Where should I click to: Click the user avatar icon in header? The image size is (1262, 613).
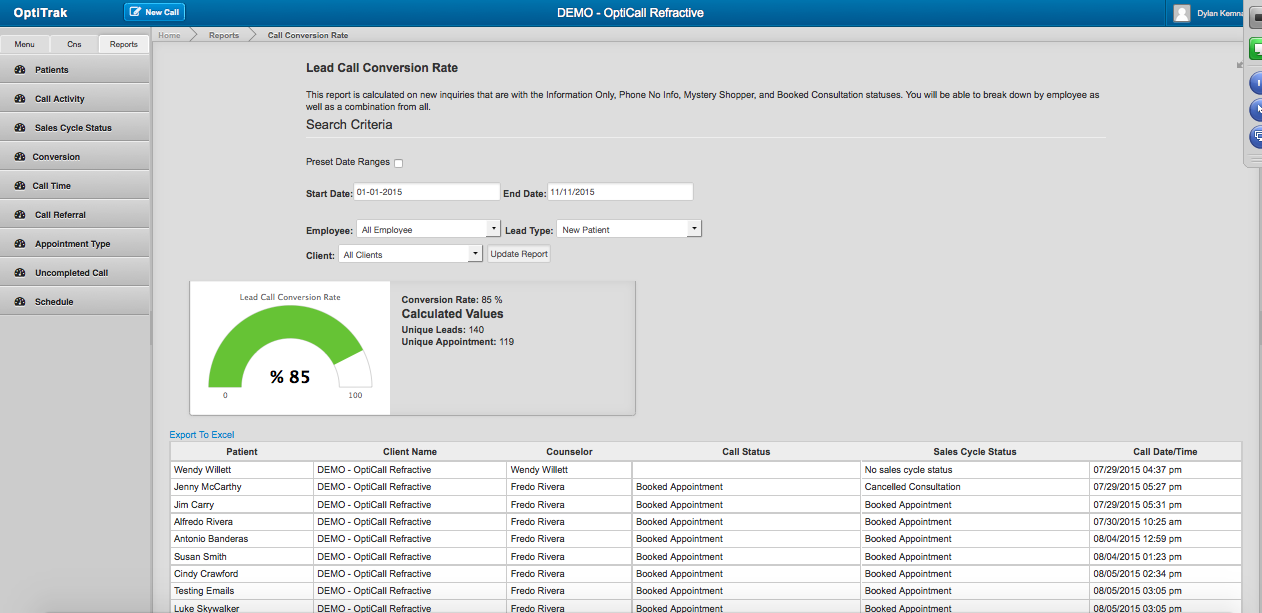click(1182, 13)
